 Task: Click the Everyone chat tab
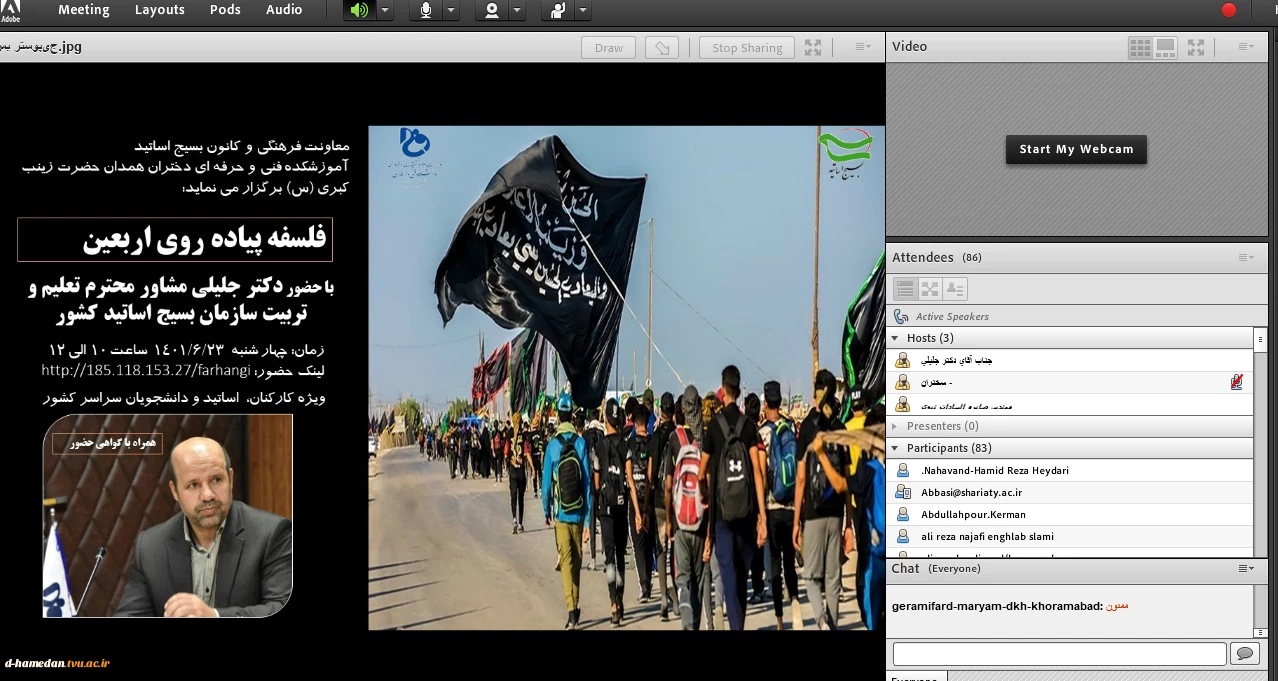coord(915,677)
